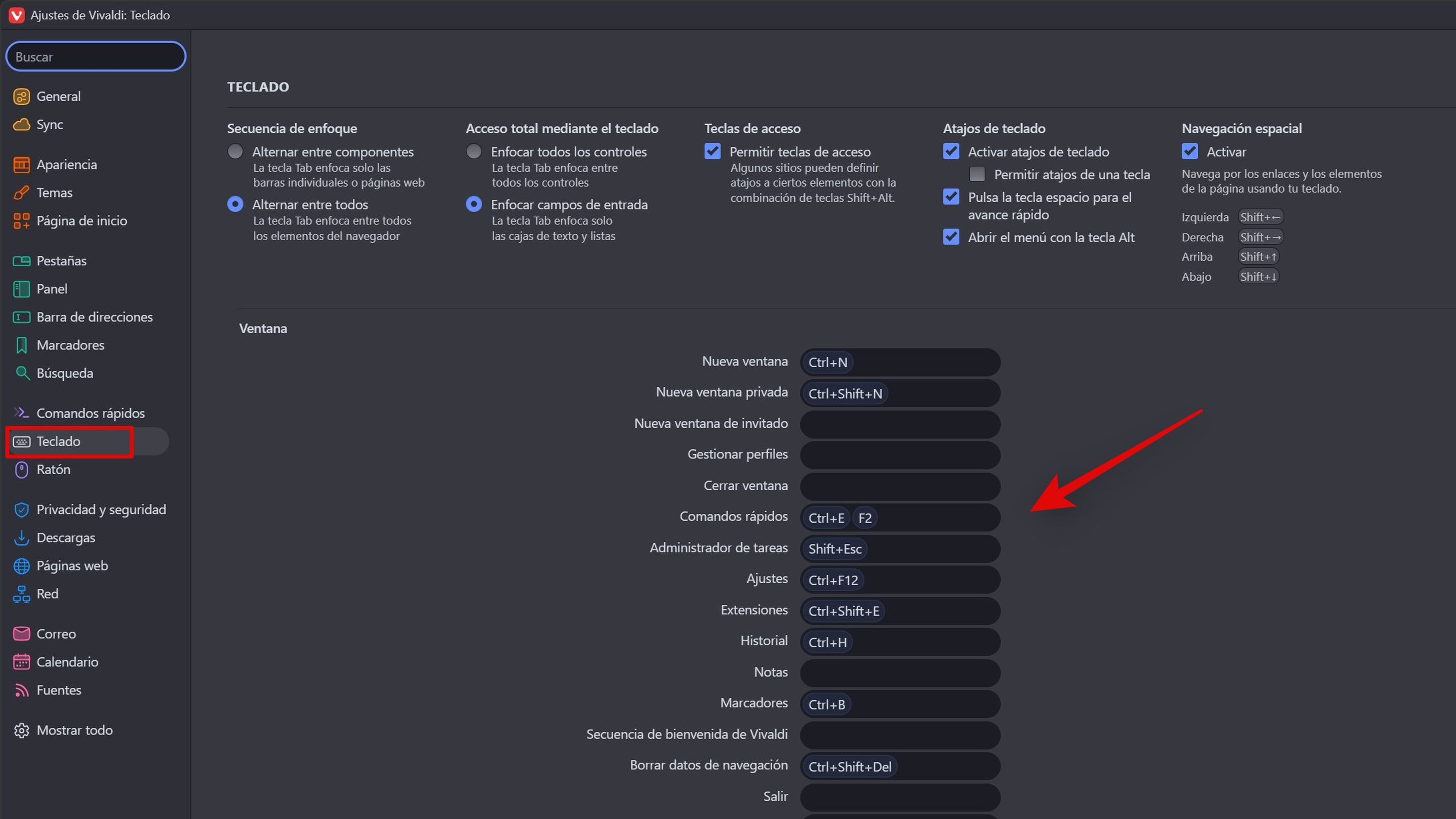The width and height of the screenshot is (1456, 819).
Task: Edit Nueva ventana privada shortcut field
Action: click(901, 394)
